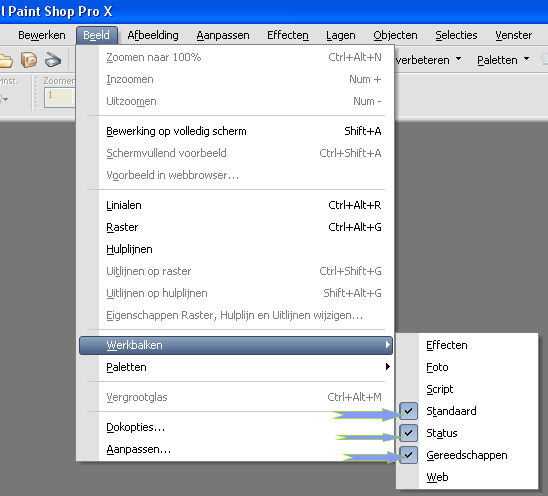548x496 pixels.
Task: Toggle Linialen display
Action: 236,205
